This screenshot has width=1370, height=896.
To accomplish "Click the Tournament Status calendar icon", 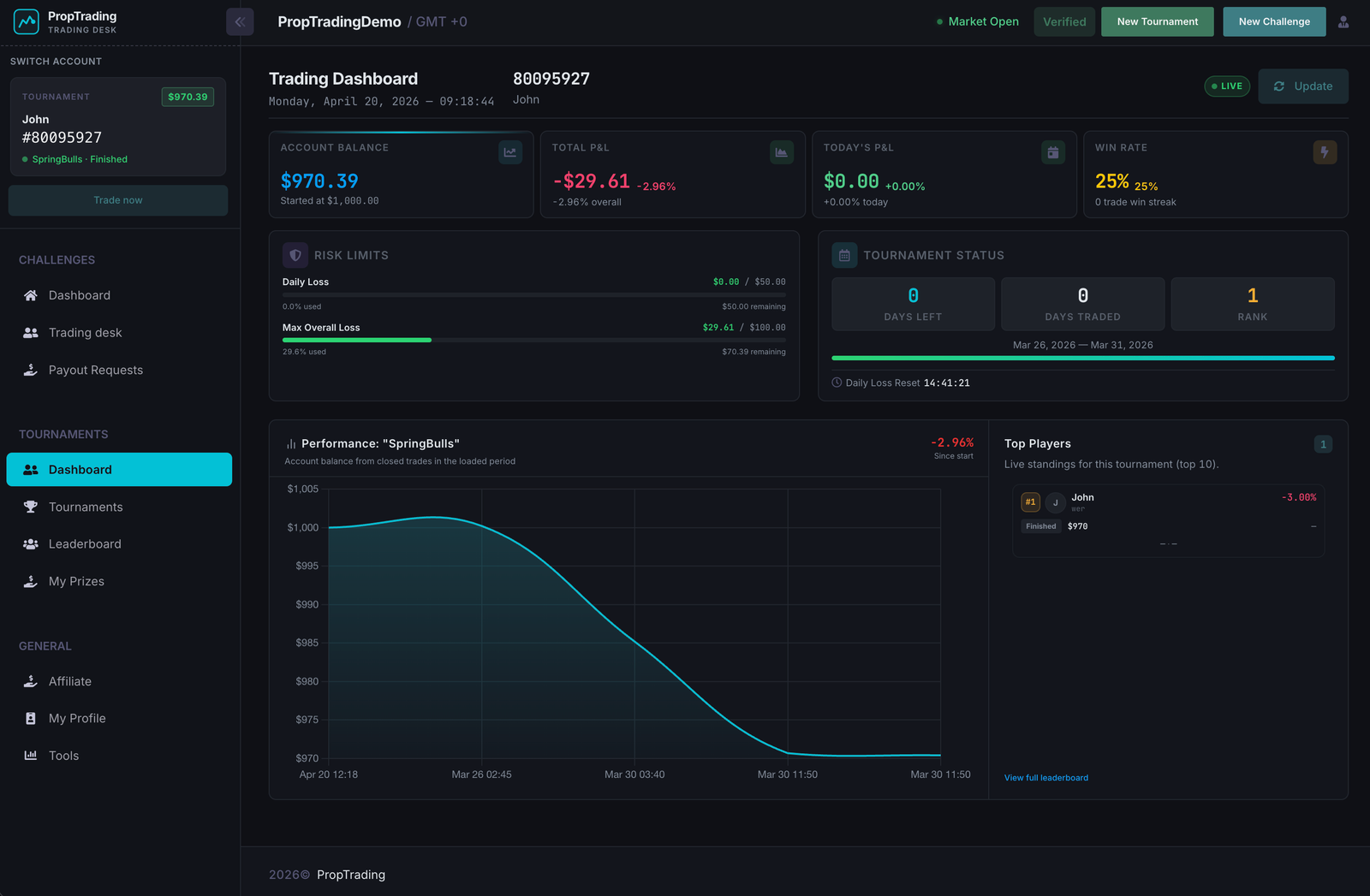I will (844, 255).
